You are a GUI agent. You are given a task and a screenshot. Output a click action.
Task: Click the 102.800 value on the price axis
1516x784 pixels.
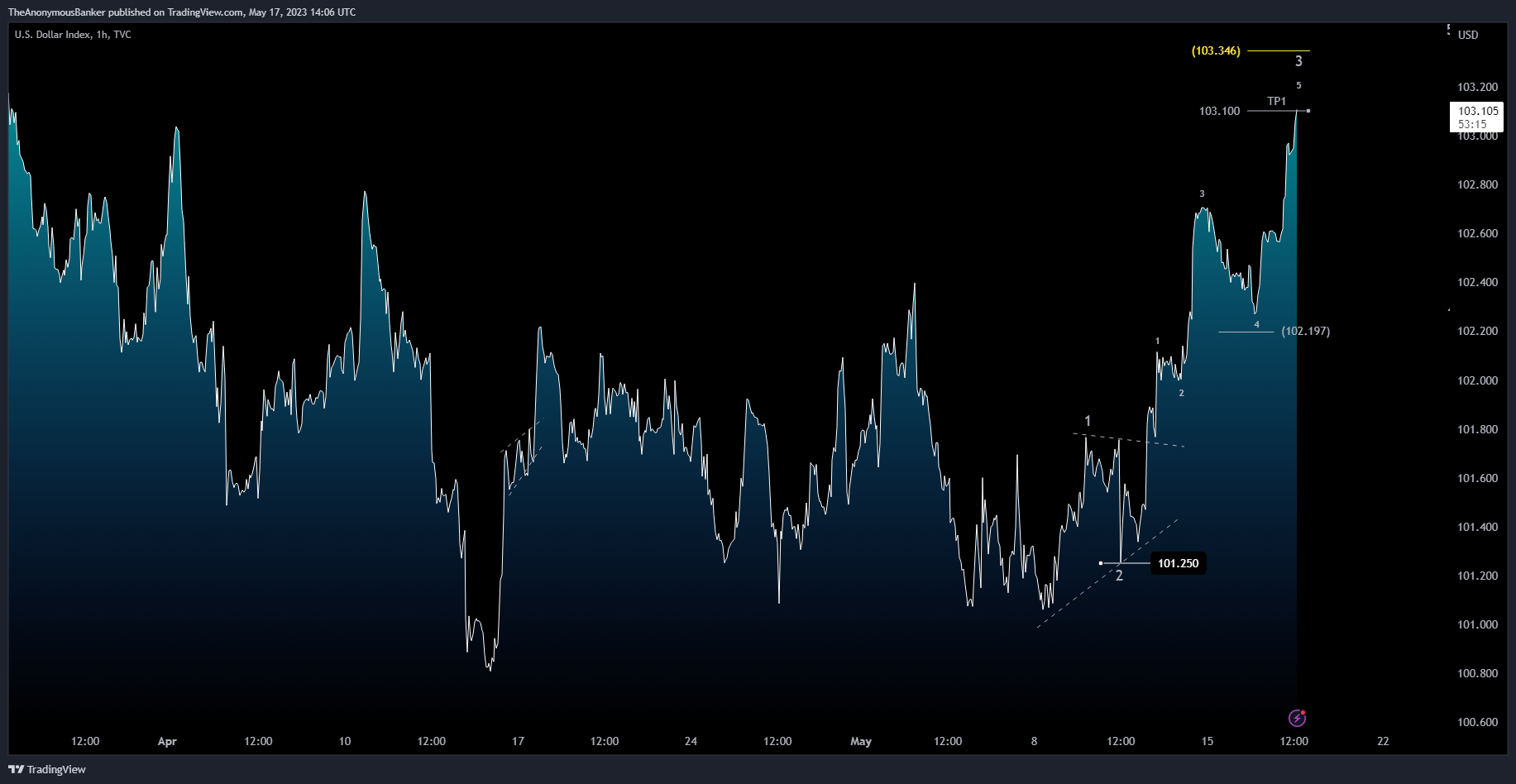point(1477,184)
